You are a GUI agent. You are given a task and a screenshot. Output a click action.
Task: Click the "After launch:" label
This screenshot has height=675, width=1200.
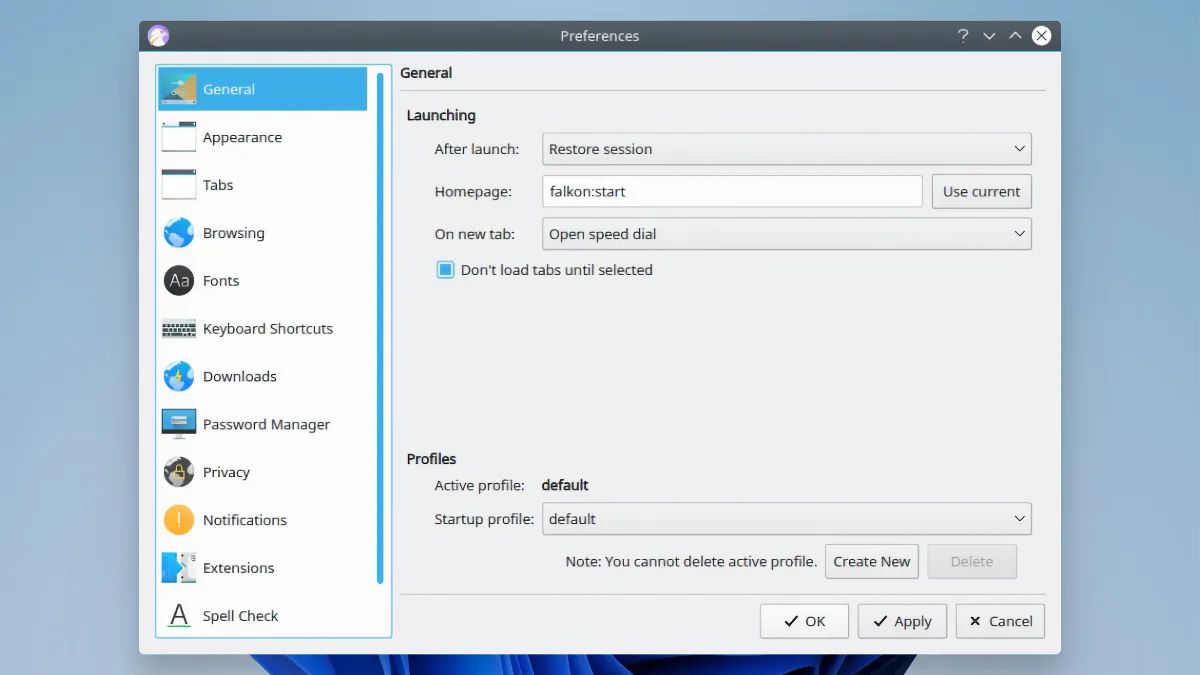pyautogui.click(x=477, y=149)
